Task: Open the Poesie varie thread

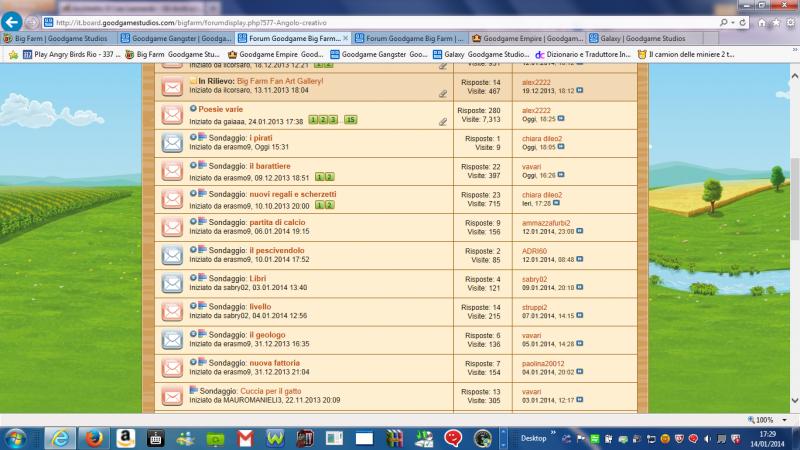Action: click(x=220, y=109)
